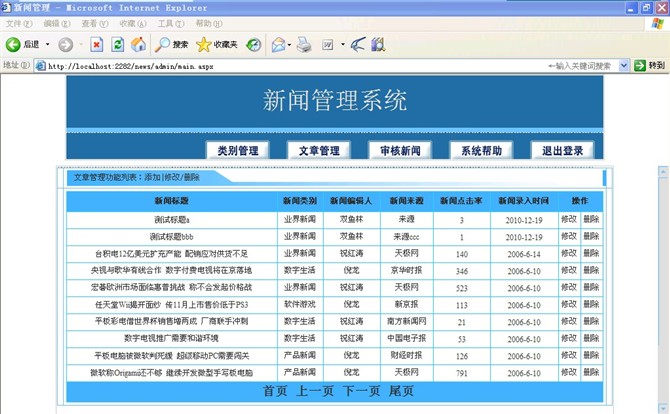
Task: Open the Favorites star icon
Action: (x=203, y=44)
